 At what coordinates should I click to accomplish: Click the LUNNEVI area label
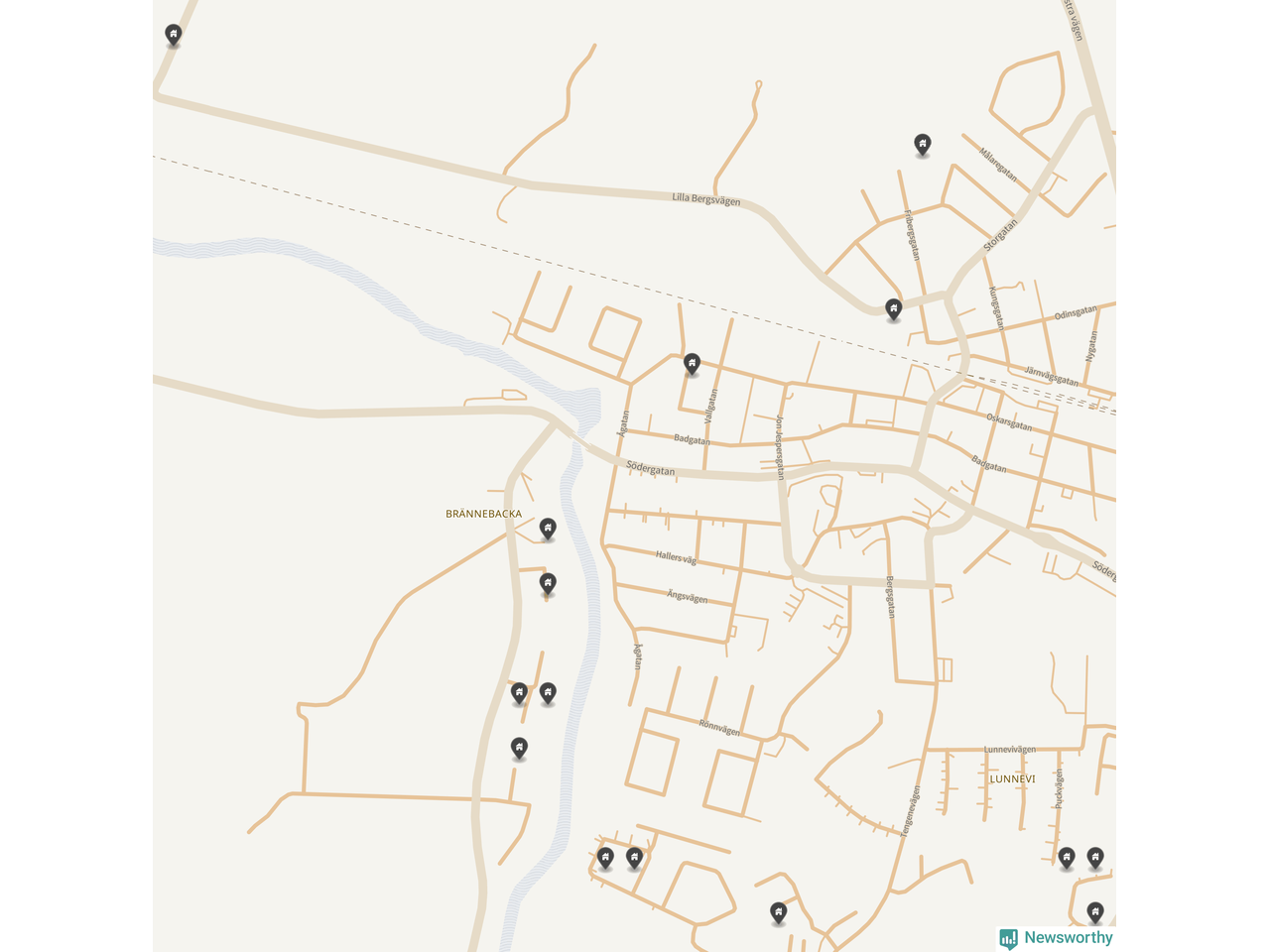point(1012,779)
